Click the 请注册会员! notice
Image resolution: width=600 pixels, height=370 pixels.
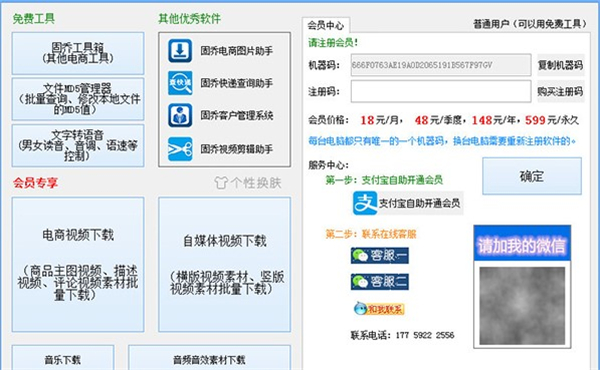pyautogui.click(x=333, y=42)
